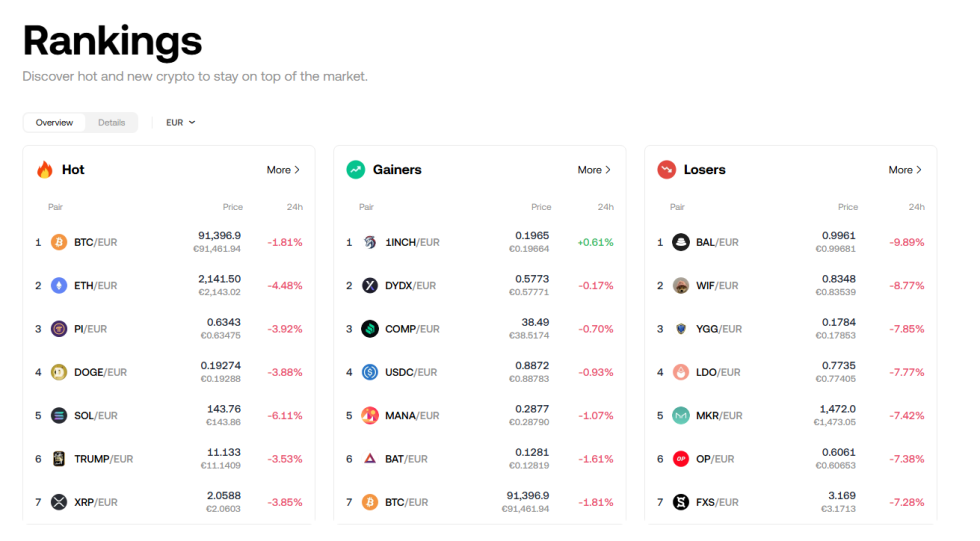Expand More in the Losers section
980x541 pixels.
905,170
